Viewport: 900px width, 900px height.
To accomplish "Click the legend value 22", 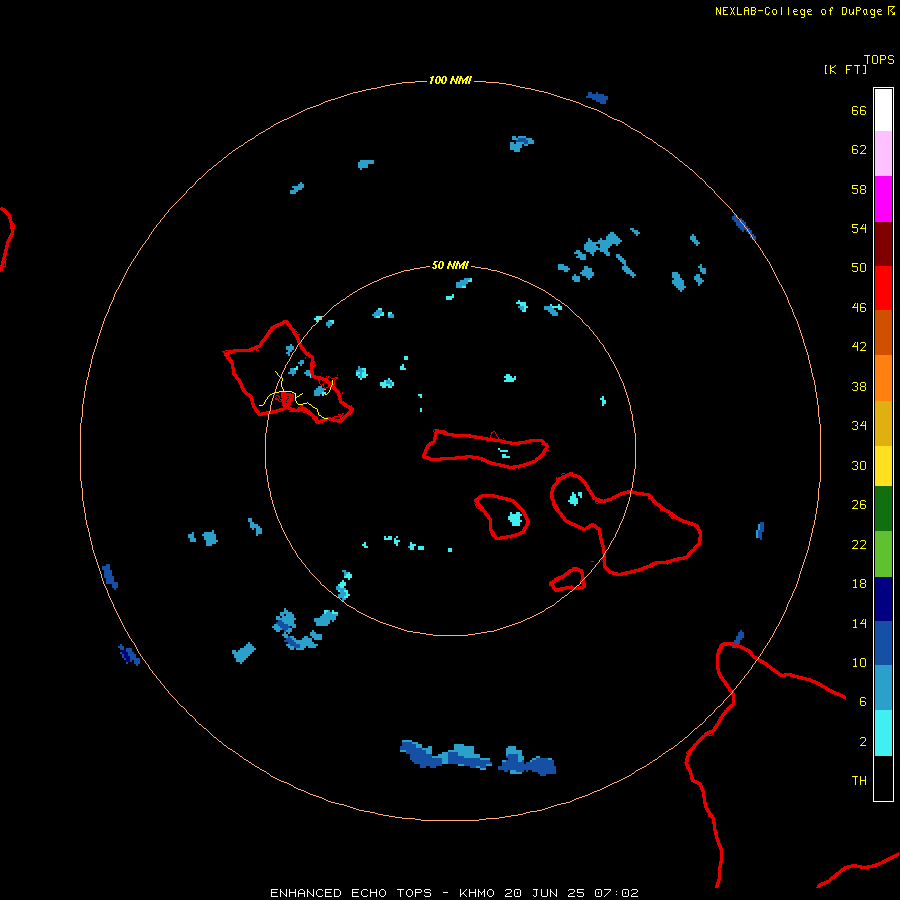I will point(859,544).
